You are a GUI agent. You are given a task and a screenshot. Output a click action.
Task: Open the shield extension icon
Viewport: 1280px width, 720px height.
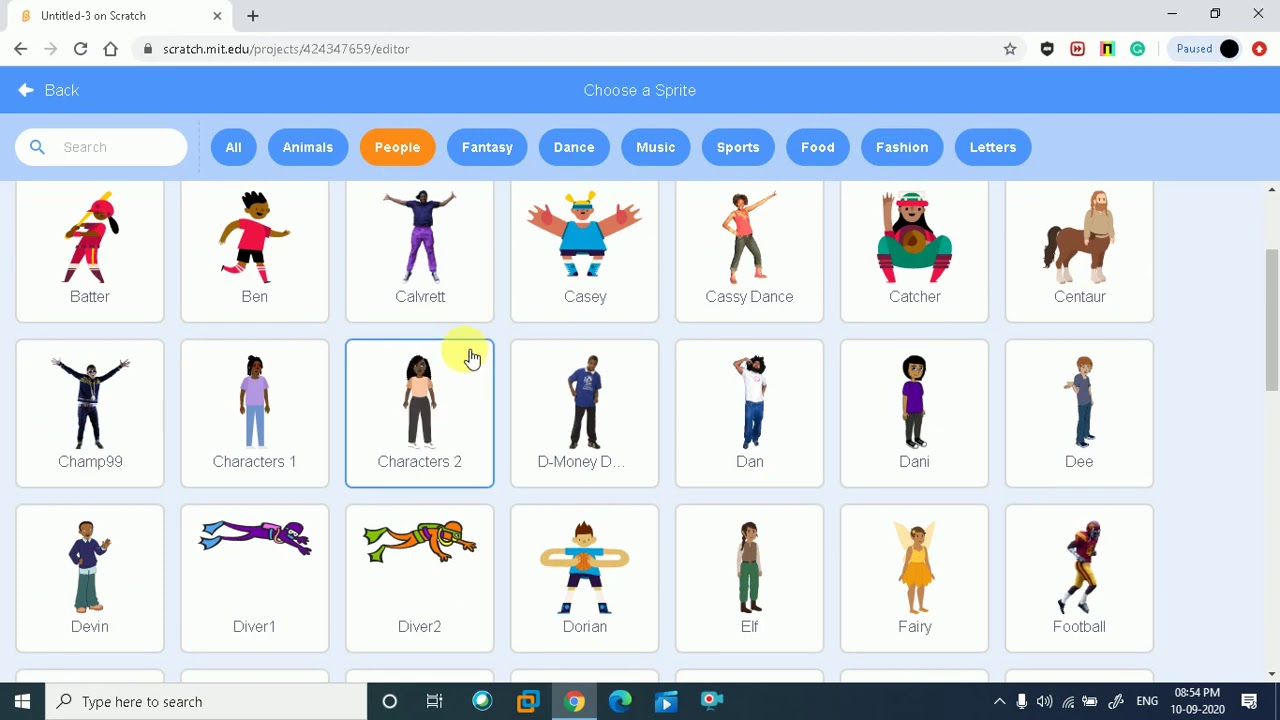click(1047, 48)
